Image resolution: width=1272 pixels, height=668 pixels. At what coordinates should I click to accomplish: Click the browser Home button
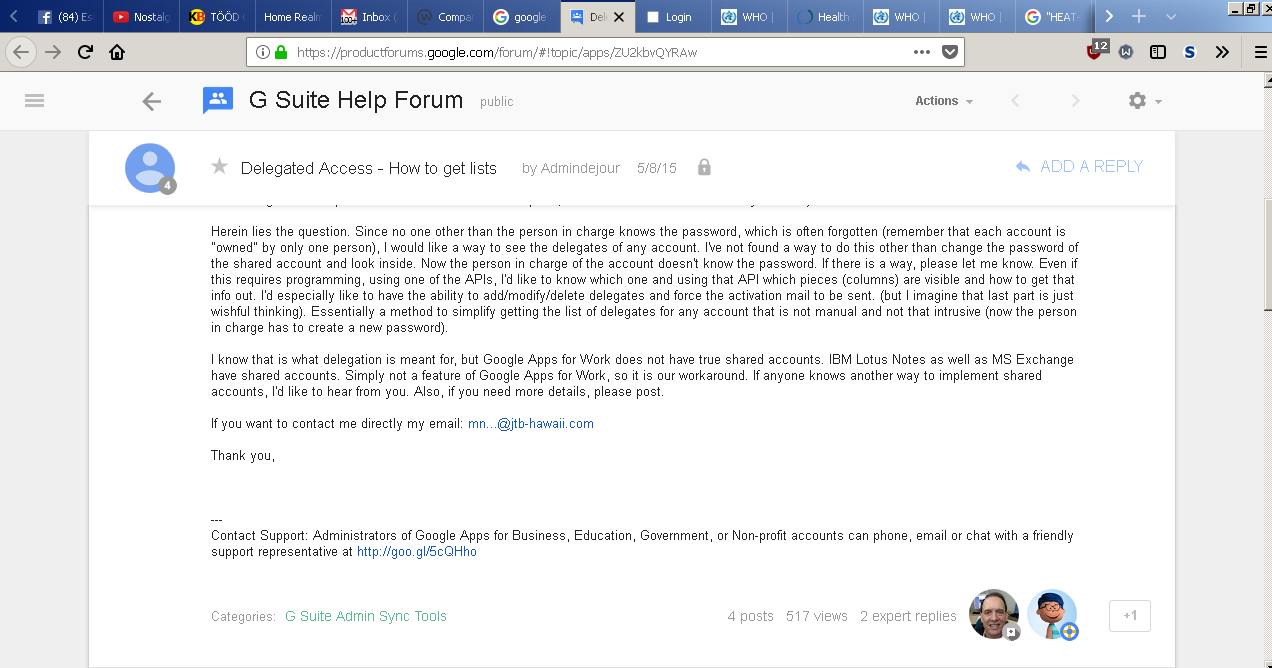(117, 52)
